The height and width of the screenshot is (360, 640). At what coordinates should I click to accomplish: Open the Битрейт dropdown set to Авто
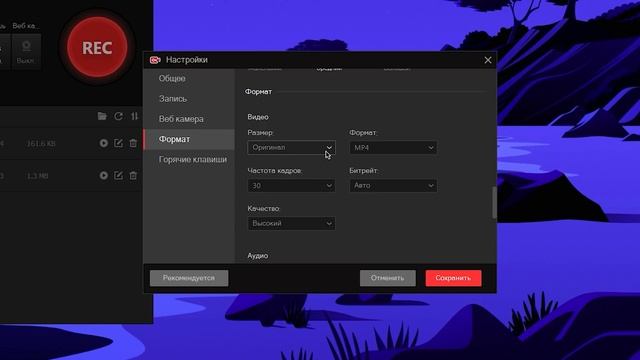pos(393,185)
